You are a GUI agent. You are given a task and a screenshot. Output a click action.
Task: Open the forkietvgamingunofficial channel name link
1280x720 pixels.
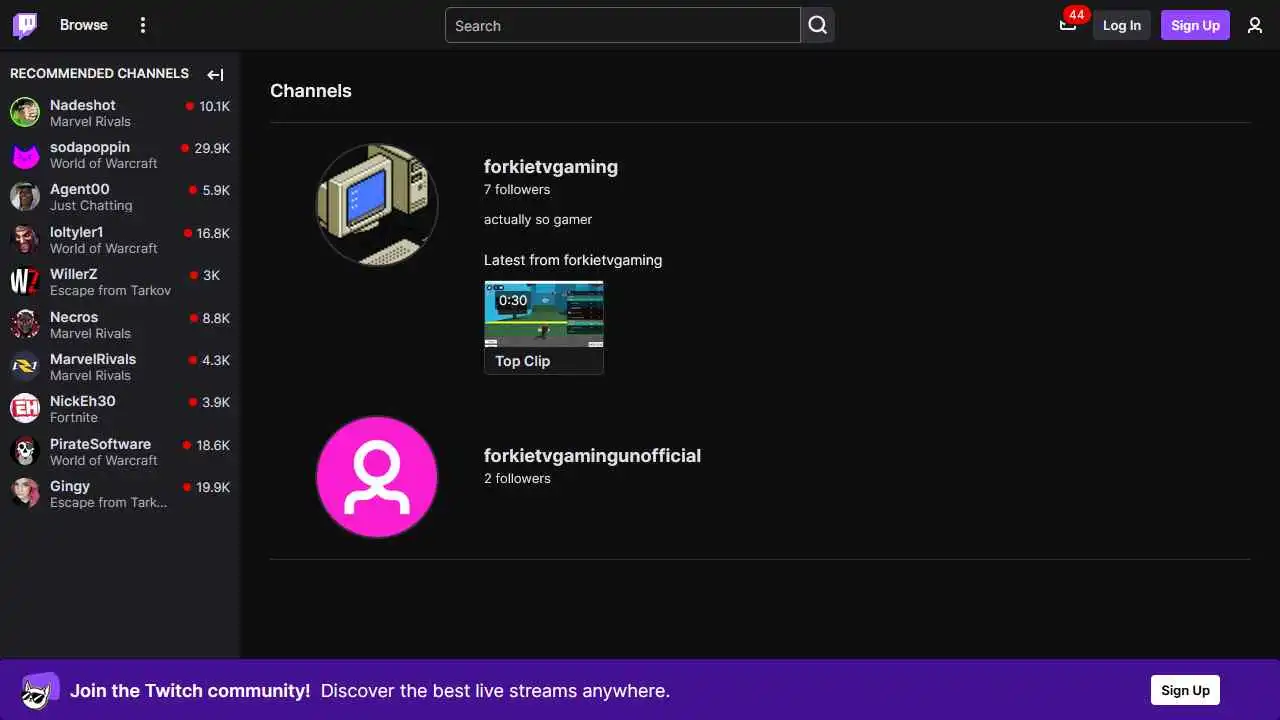tap(592, 456)
